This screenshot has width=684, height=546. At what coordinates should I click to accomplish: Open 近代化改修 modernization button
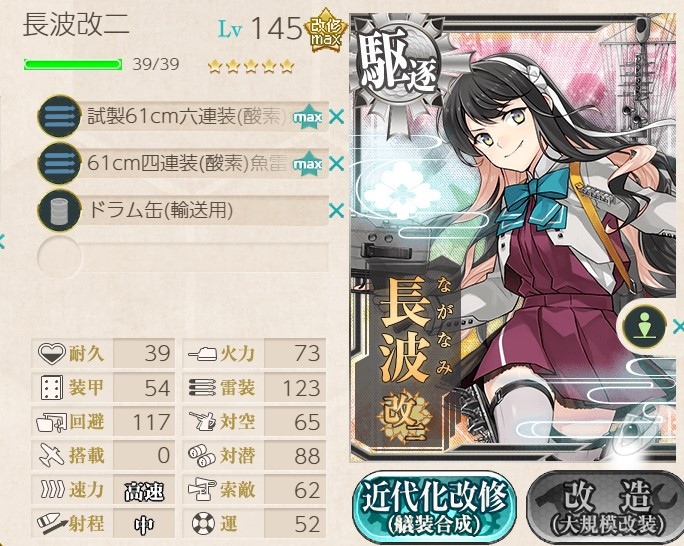[434, 508]
